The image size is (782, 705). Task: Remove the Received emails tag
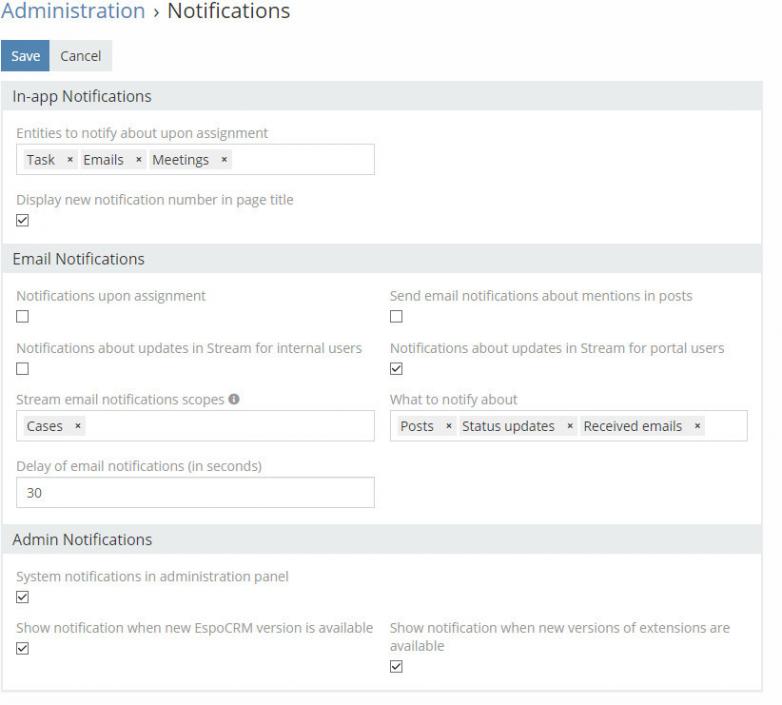697,426
